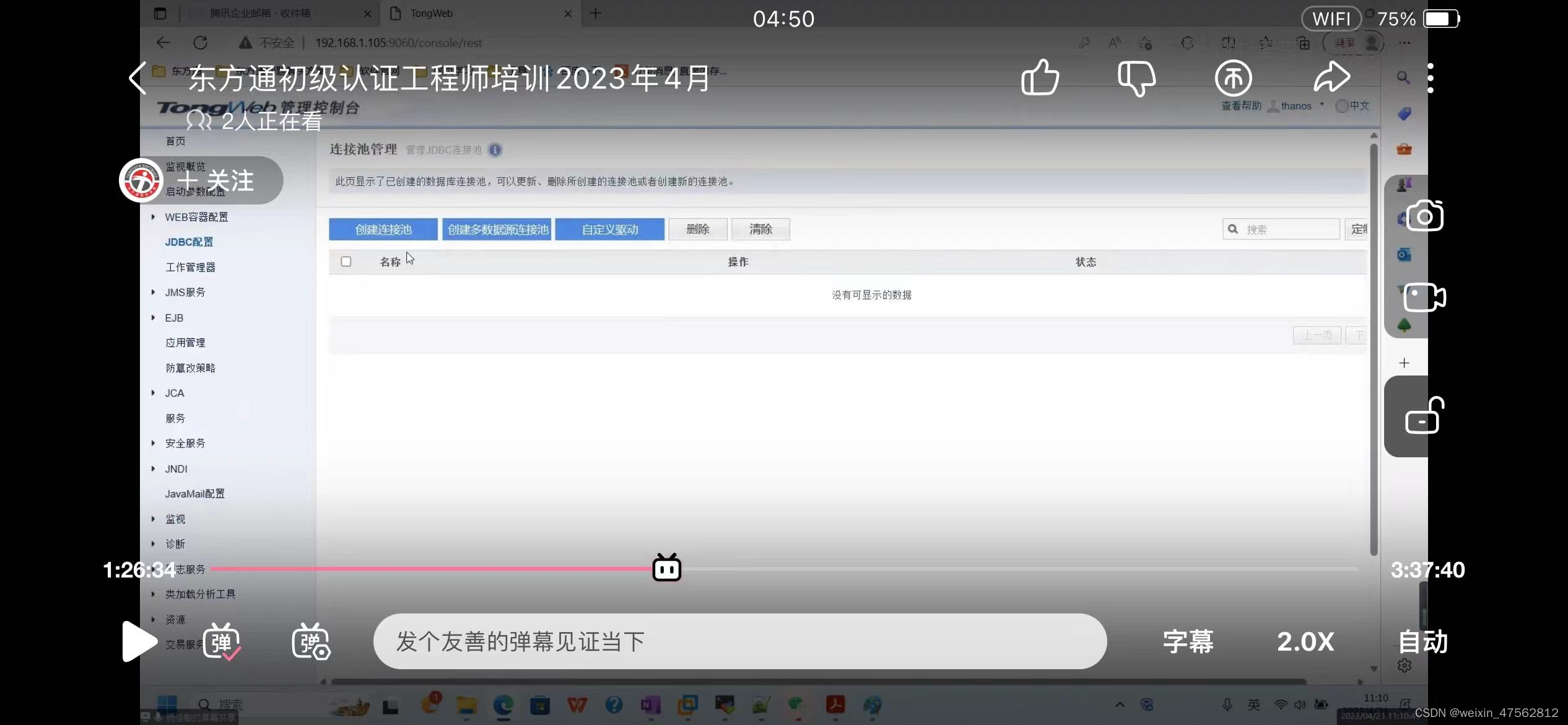
Task: Toggle the 字幕 subtitles option
Action: coord(1188,642)
